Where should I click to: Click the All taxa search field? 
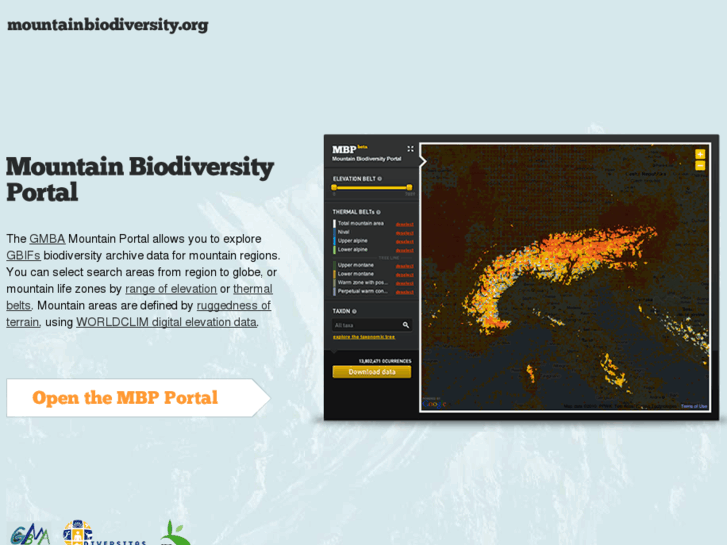[371, 325]
